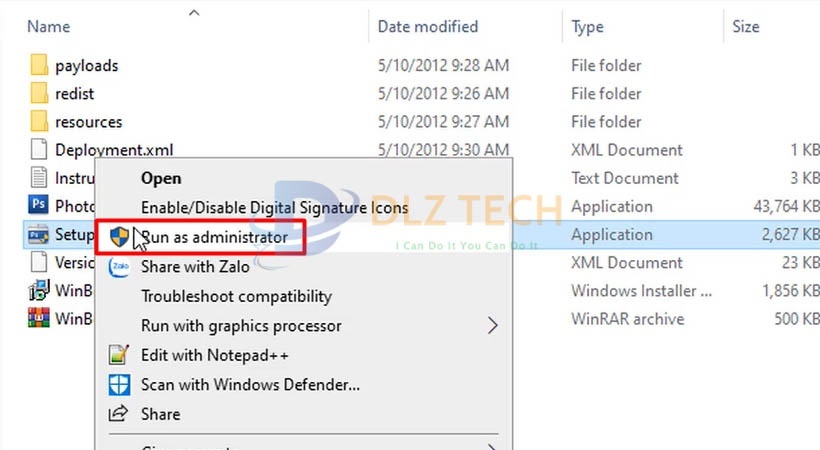Click the Size column header

[x=746, y=27]
